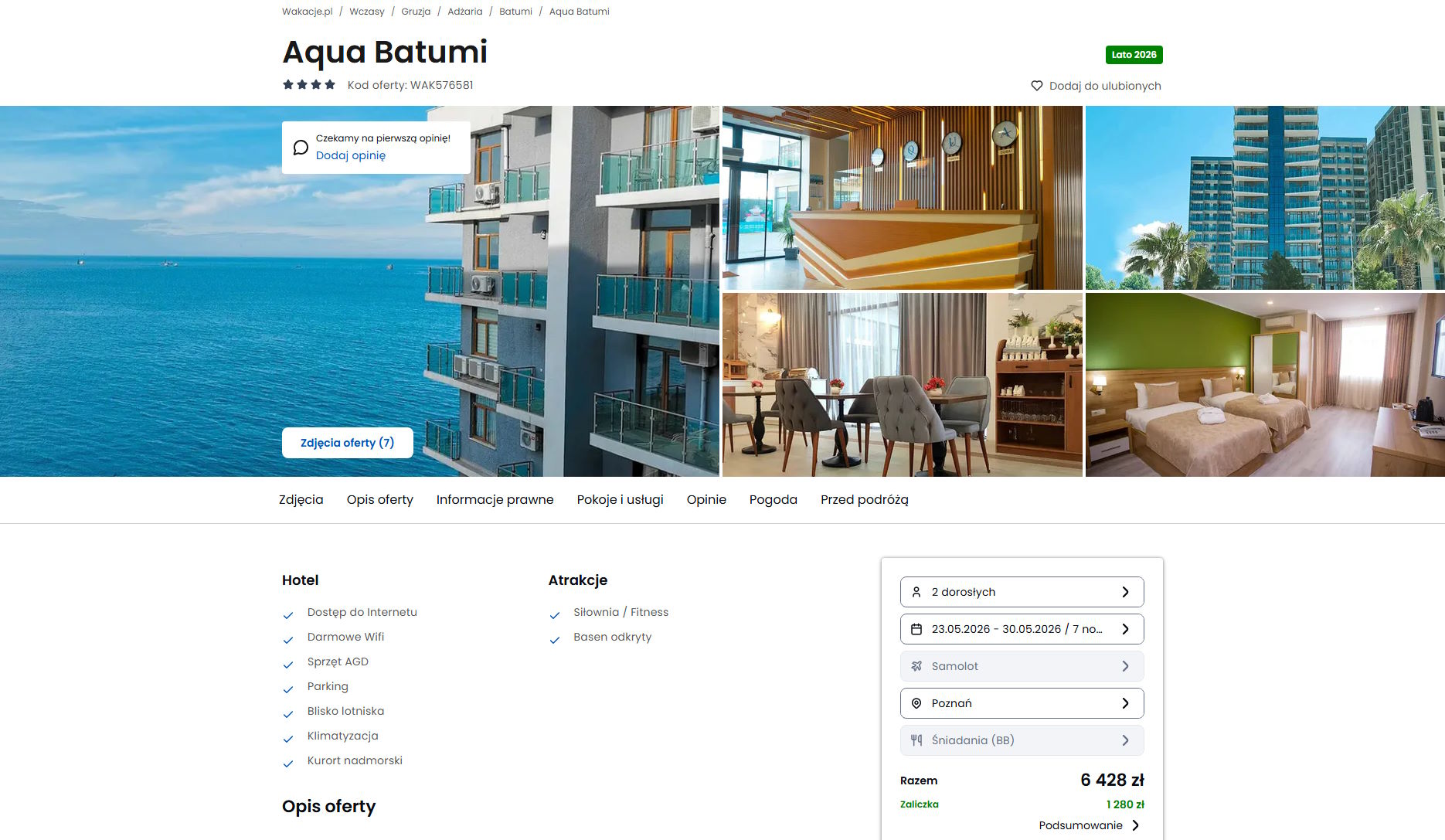Viewport: 1445px width, 840px height.
Task: Click the airplane icon next to Samolot
Action: (916, 666)
